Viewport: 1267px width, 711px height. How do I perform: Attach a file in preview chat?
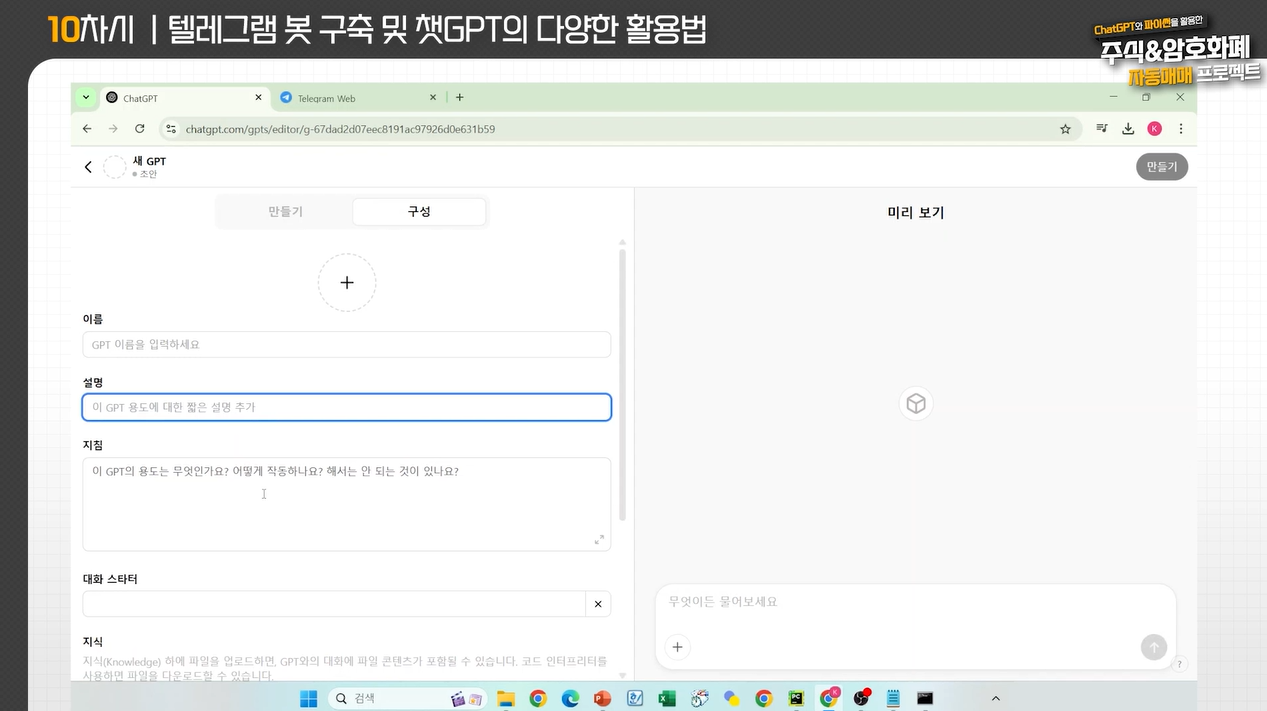pos(677,647)
